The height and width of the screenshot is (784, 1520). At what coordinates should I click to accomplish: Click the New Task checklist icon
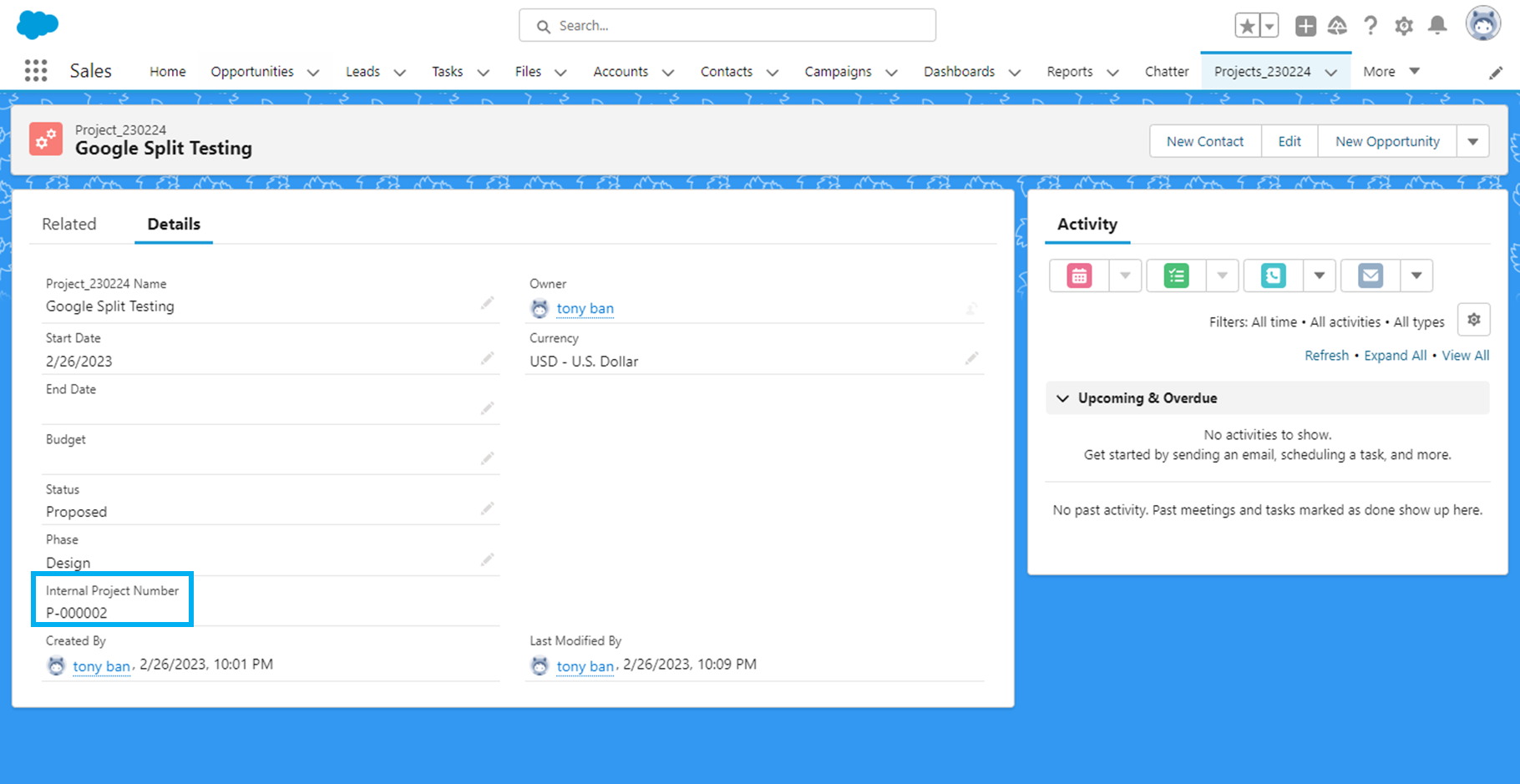click(1176, 276)
